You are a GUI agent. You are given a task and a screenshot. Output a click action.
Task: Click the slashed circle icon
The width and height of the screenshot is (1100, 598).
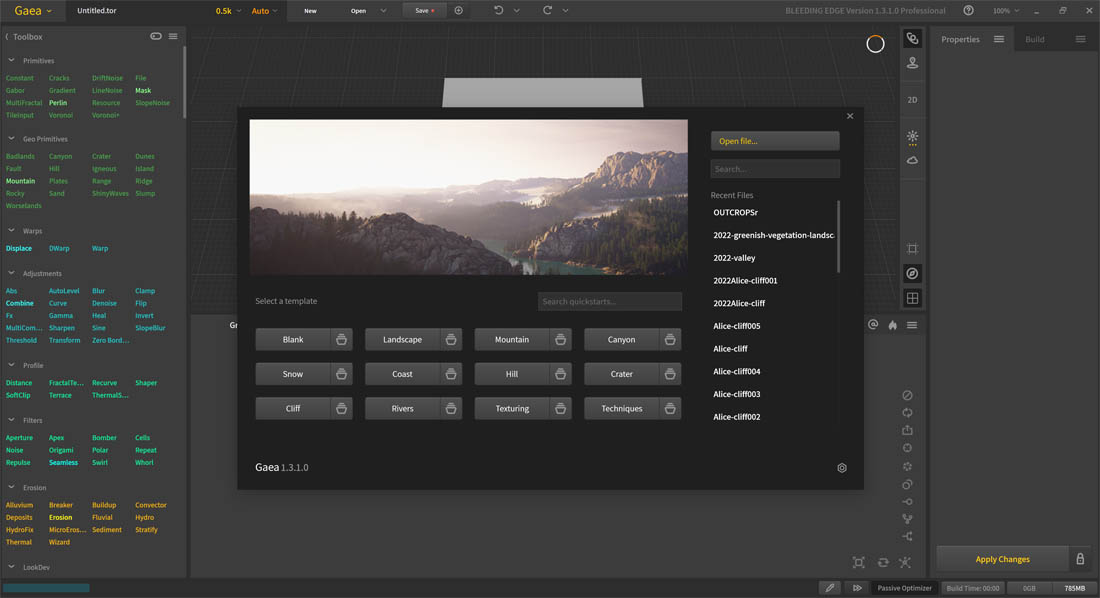pyautogui.click(x=907, y=395)
